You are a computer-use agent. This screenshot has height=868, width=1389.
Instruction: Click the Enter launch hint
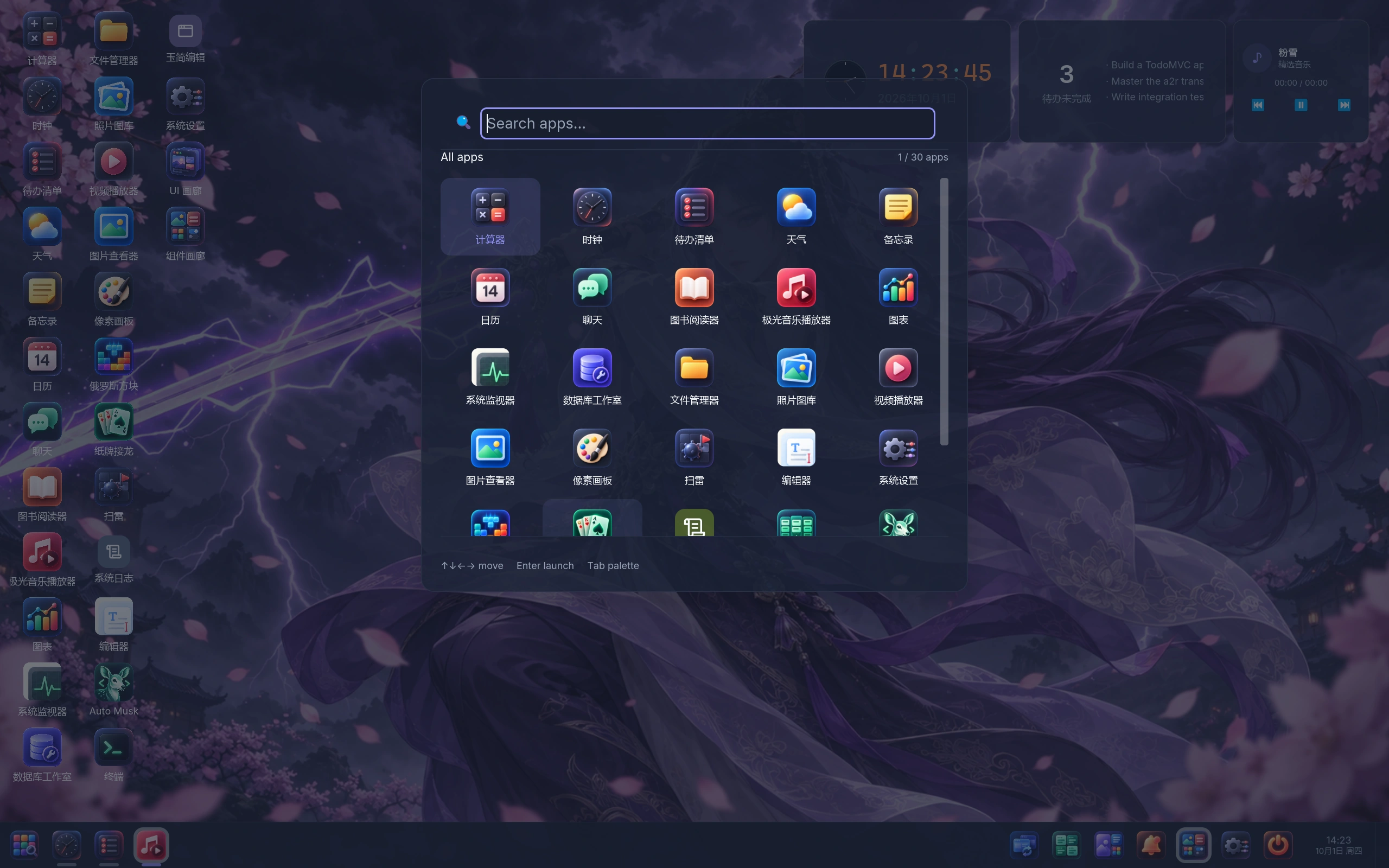(x=545, y=565)
